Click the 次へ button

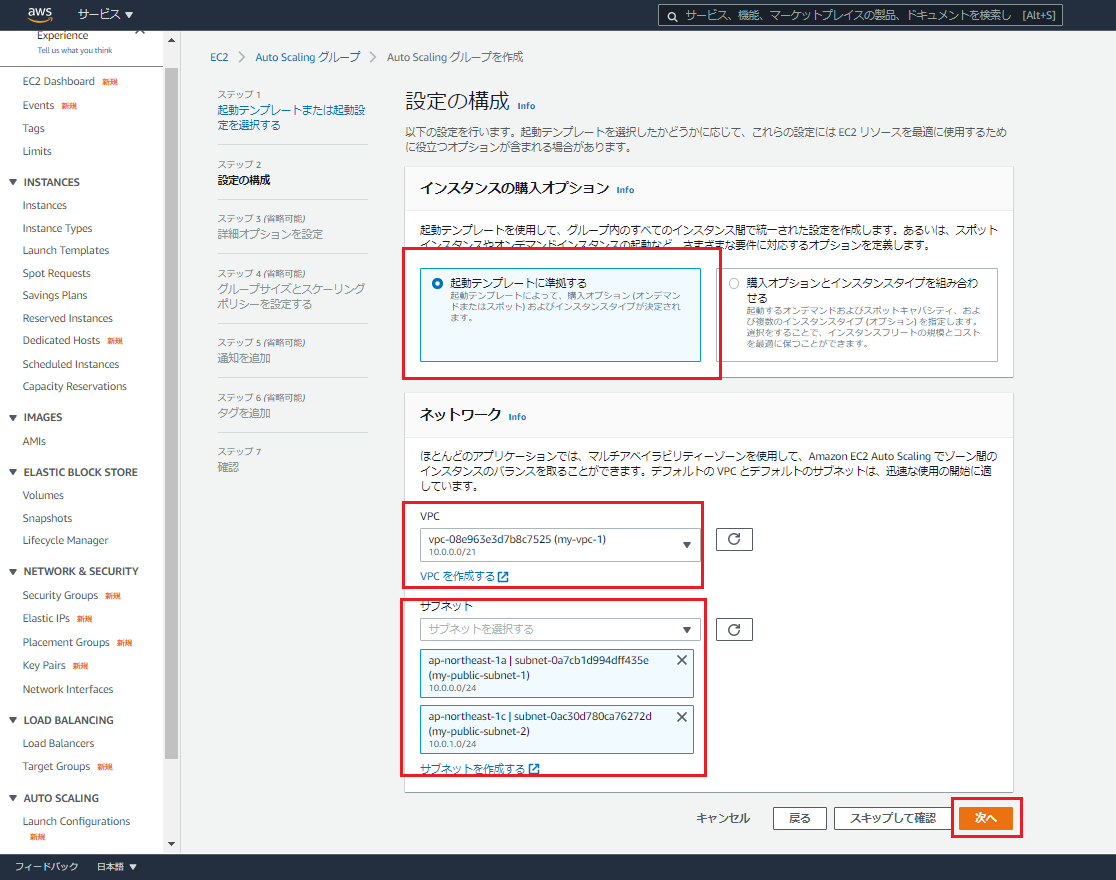click(x=986, y=818)
